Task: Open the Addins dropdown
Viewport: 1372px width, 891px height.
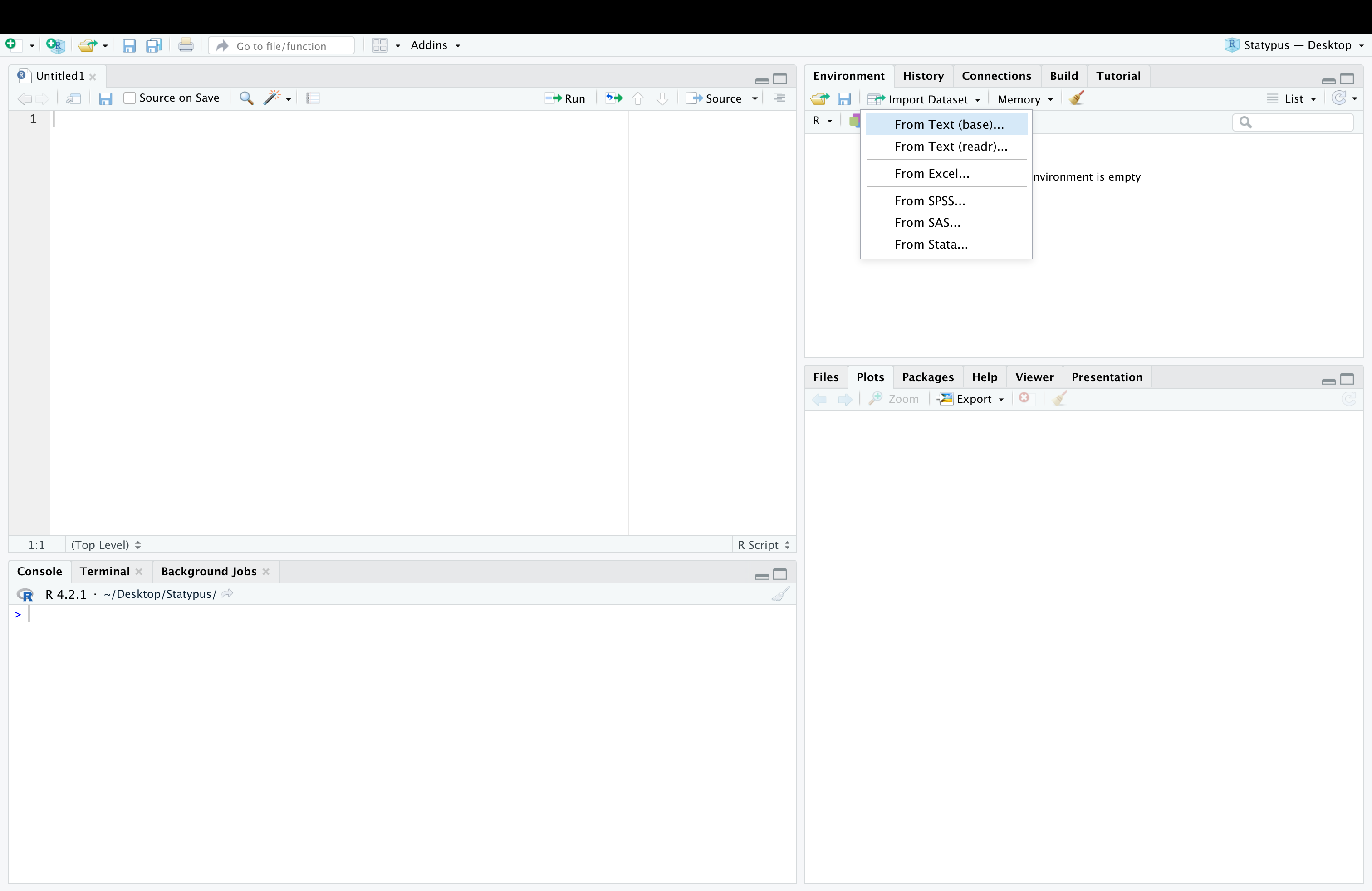Action: [x=435, y=45]
